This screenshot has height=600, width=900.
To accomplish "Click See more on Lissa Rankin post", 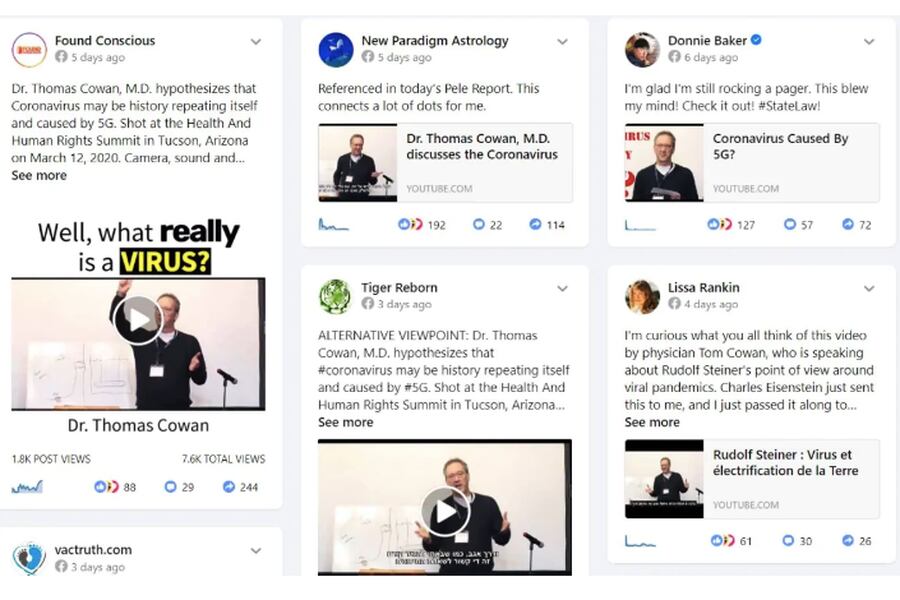I will (652, 423).
